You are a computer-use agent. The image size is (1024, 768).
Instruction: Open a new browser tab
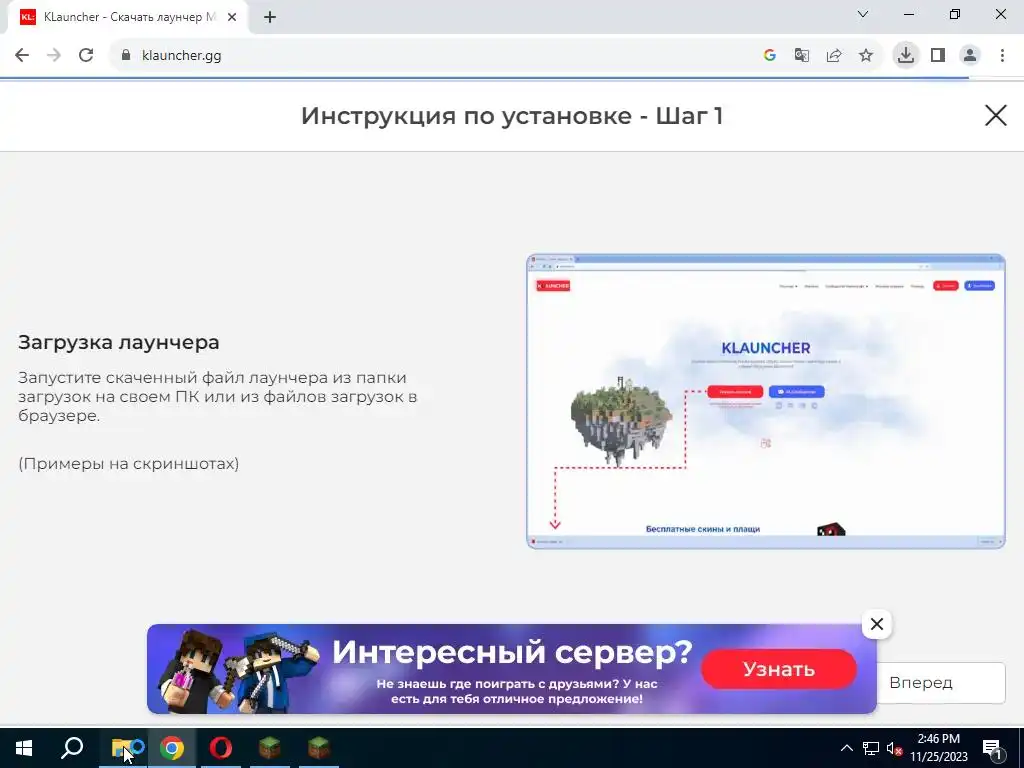[270, 18]
